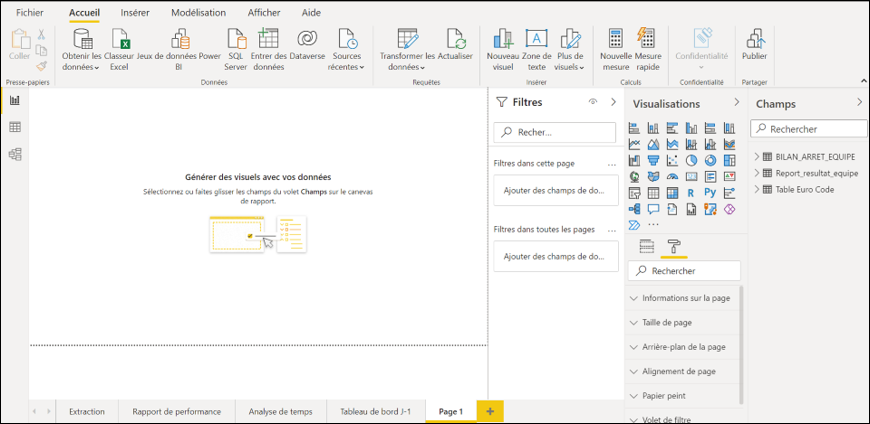Select the stacked bar chart visual

[634, 128]
